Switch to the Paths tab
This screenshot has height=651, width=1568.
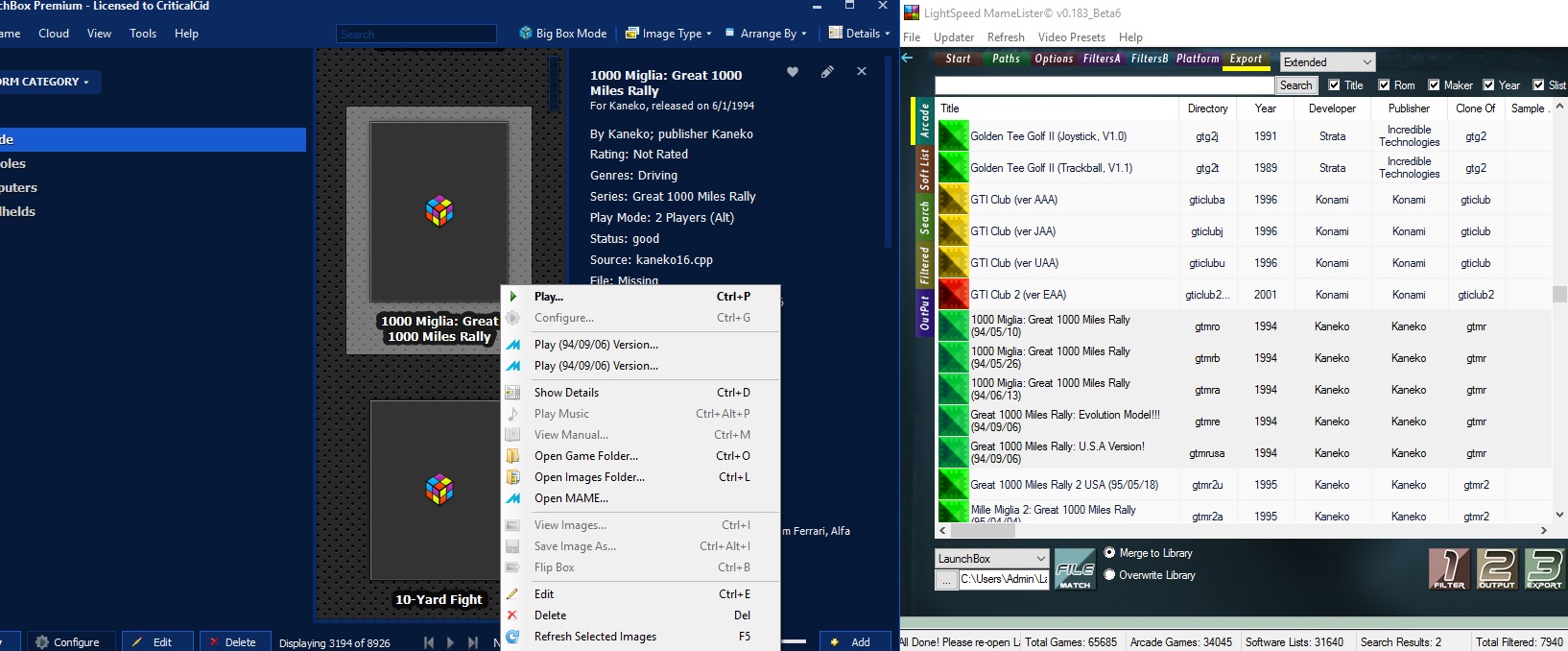[1007, 59]
